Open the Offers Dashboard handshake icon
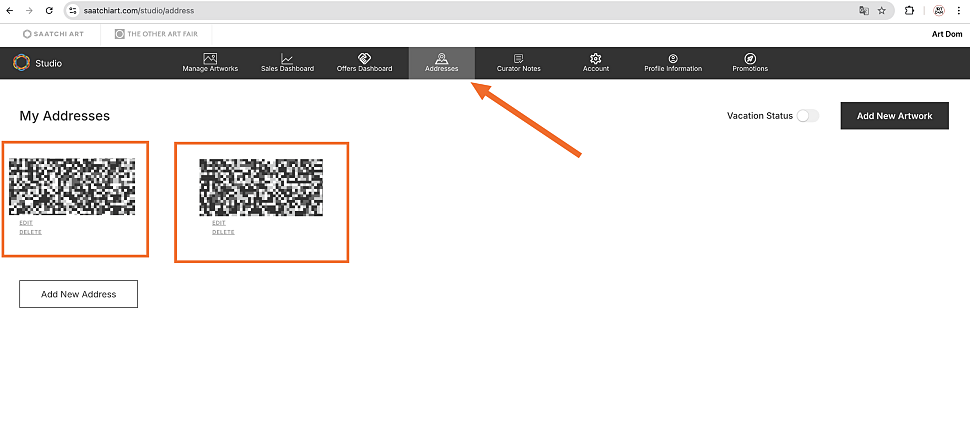This screenshot has width=970, height=423. point(364,59)
